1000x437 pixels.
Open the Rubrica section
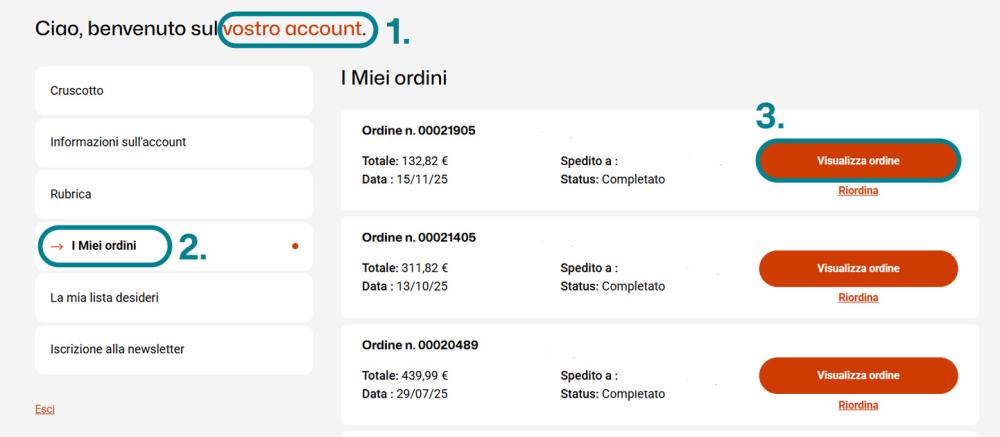coord(173,194)
